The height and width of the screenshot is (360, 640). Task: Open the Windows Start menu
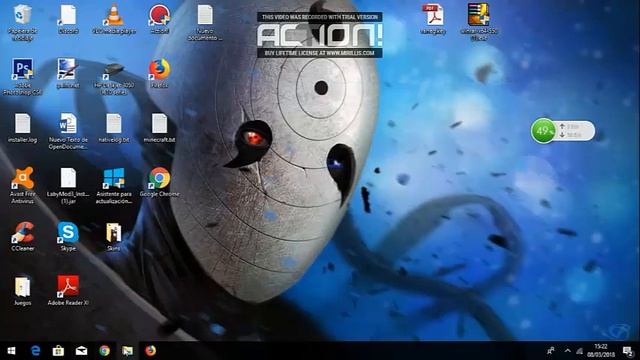[x=11, y=351]
